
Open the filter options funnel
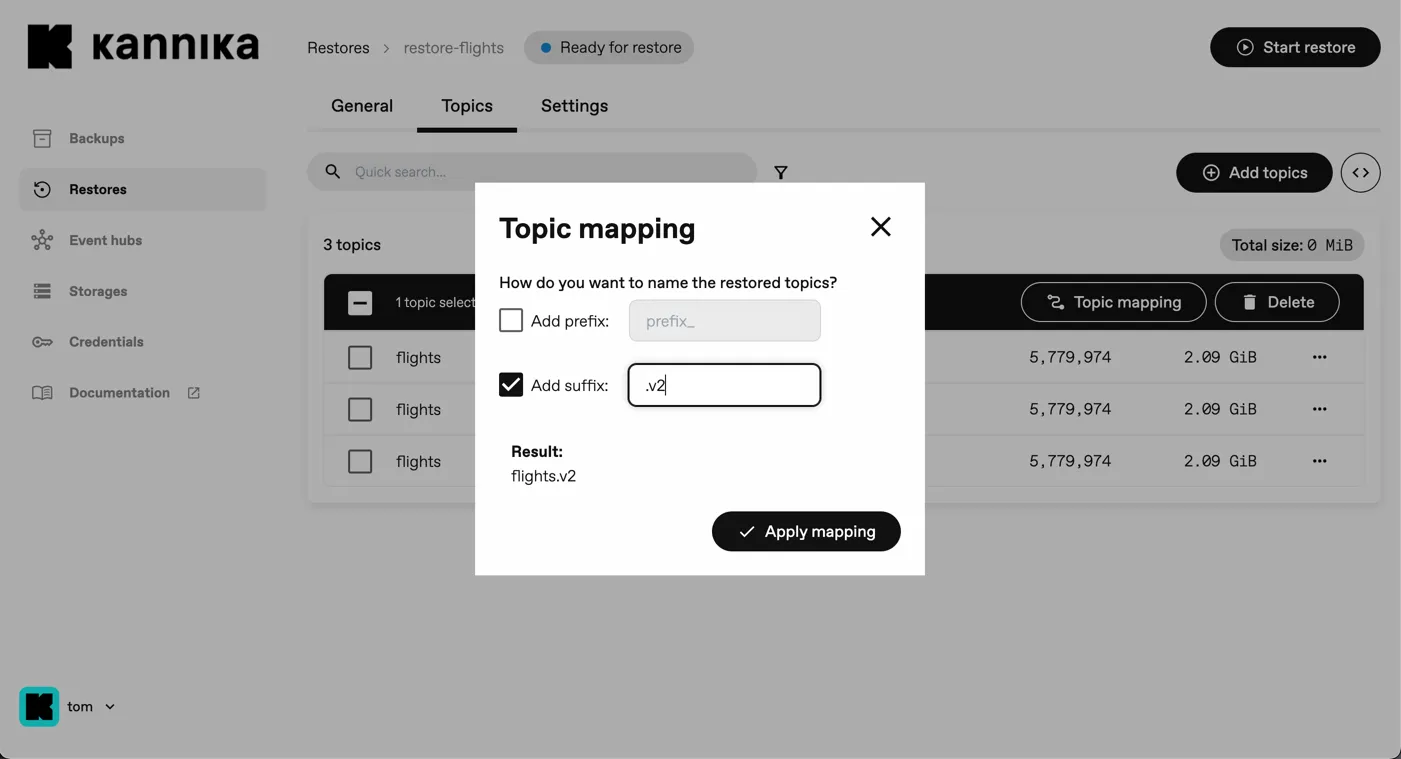pos(780,172)
